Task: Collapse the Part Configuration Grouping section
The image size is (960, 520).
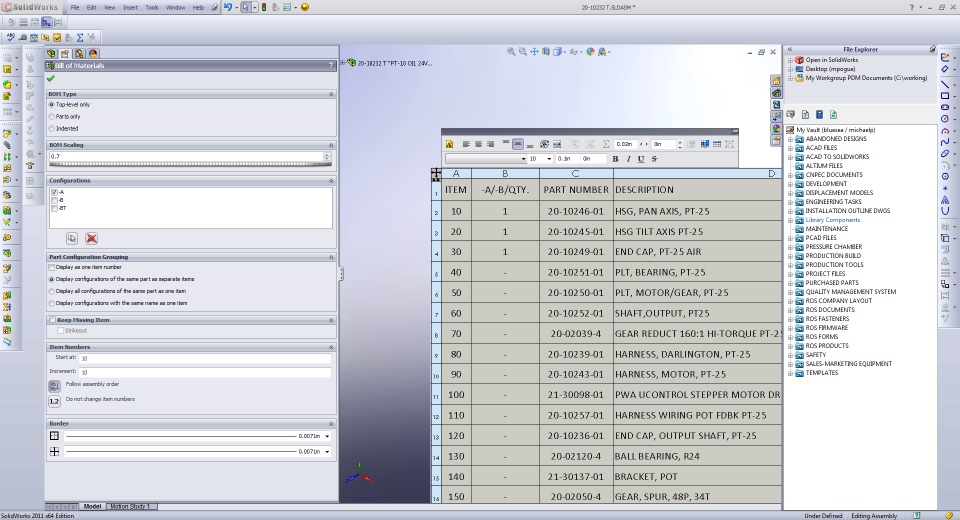Action: pos(331,257)
